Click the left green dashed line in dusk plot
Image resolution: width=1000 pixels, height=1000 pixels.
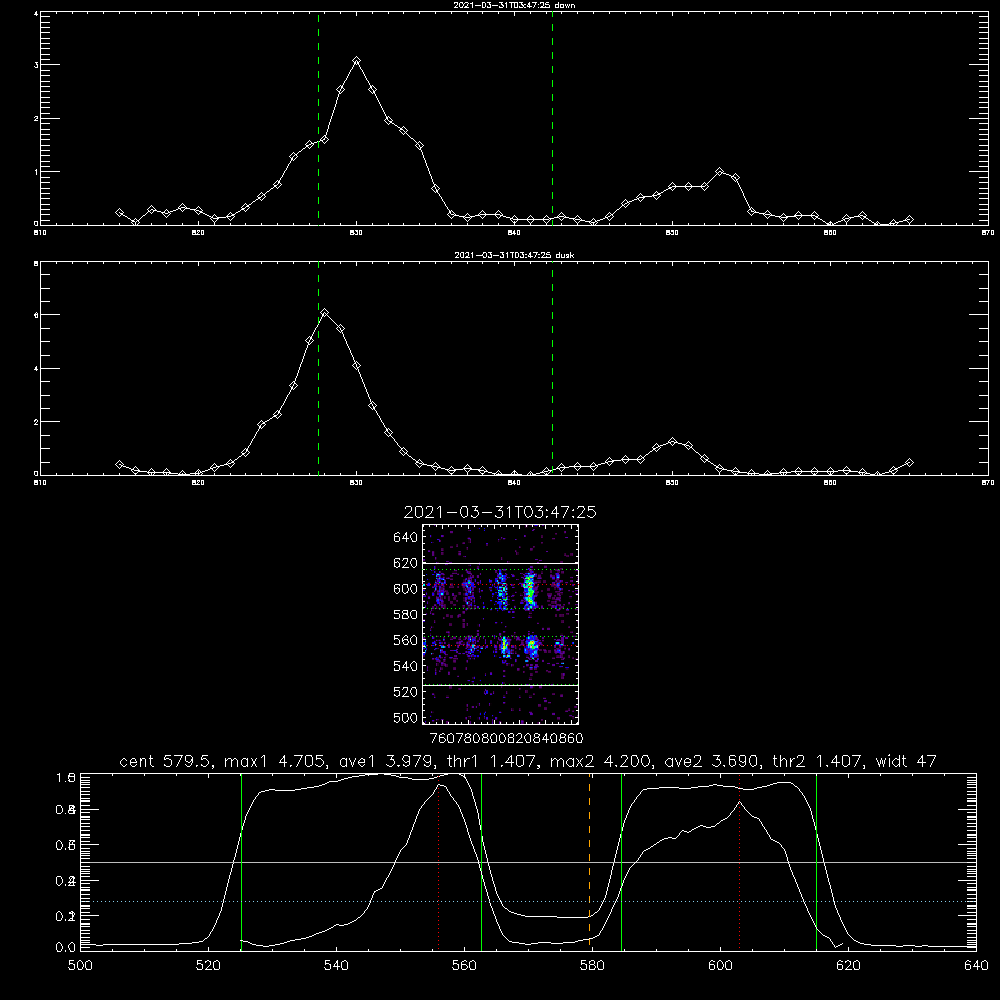pos(318,368)
